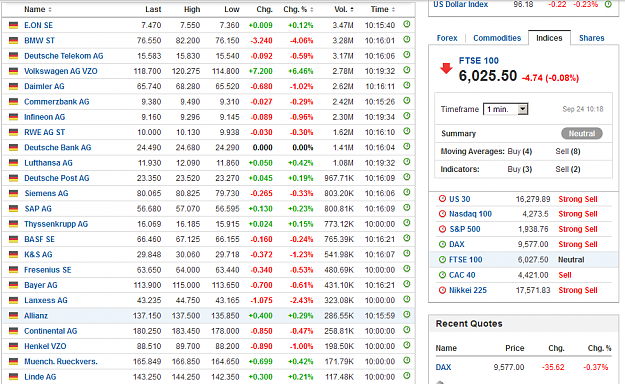Open the Volkswagen AG VZO link
Viewport: 625px width, 384px height.
point(61,71)
